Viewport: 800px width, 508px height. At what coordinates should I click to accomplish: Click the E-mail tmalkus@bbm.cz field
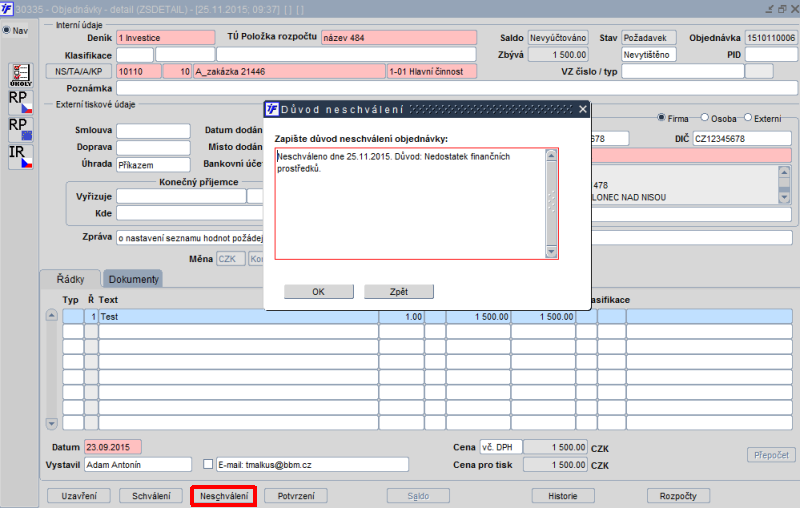[312, 464]
